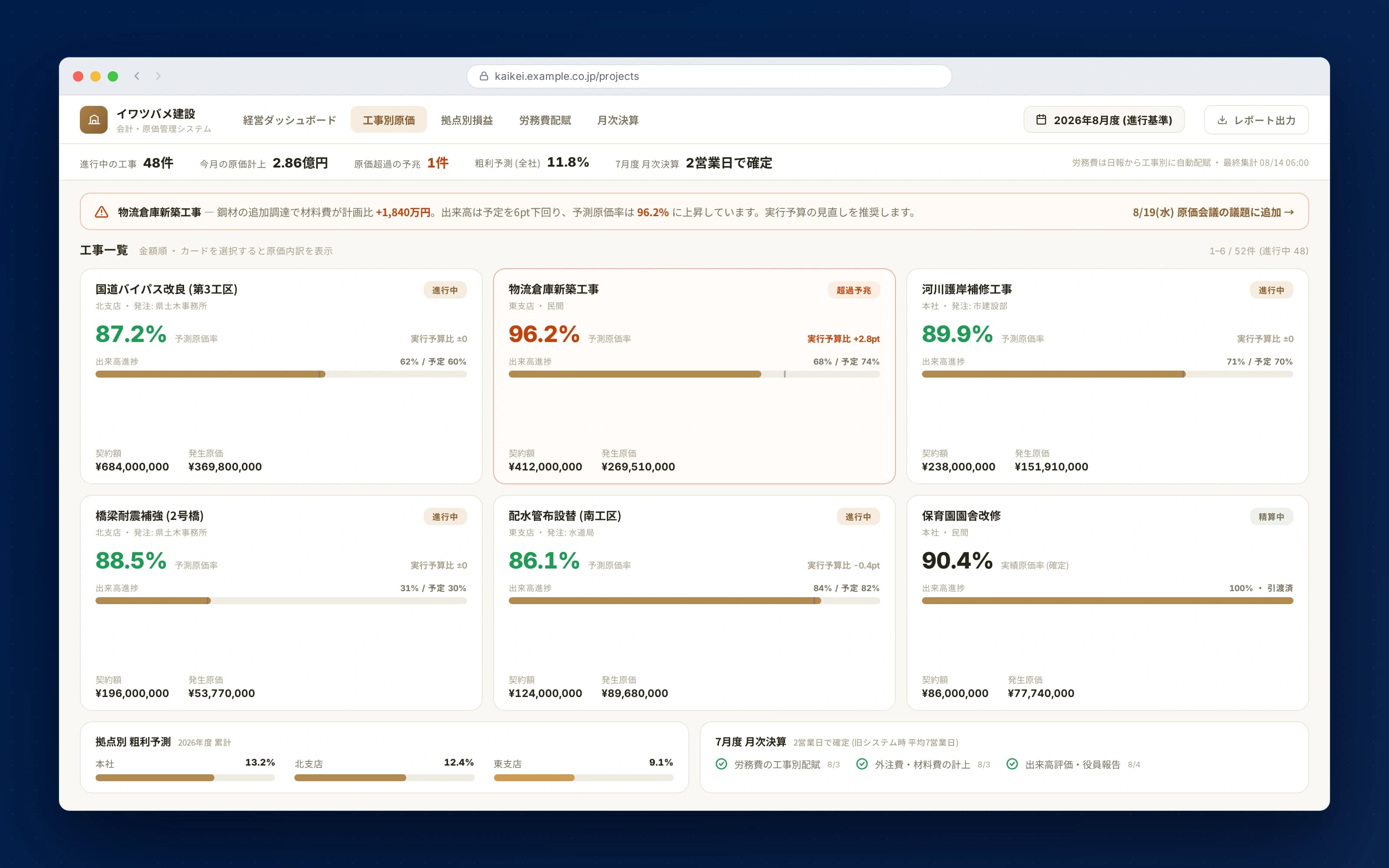Click the 87.2% forecast cost rate value

point(131,334)
